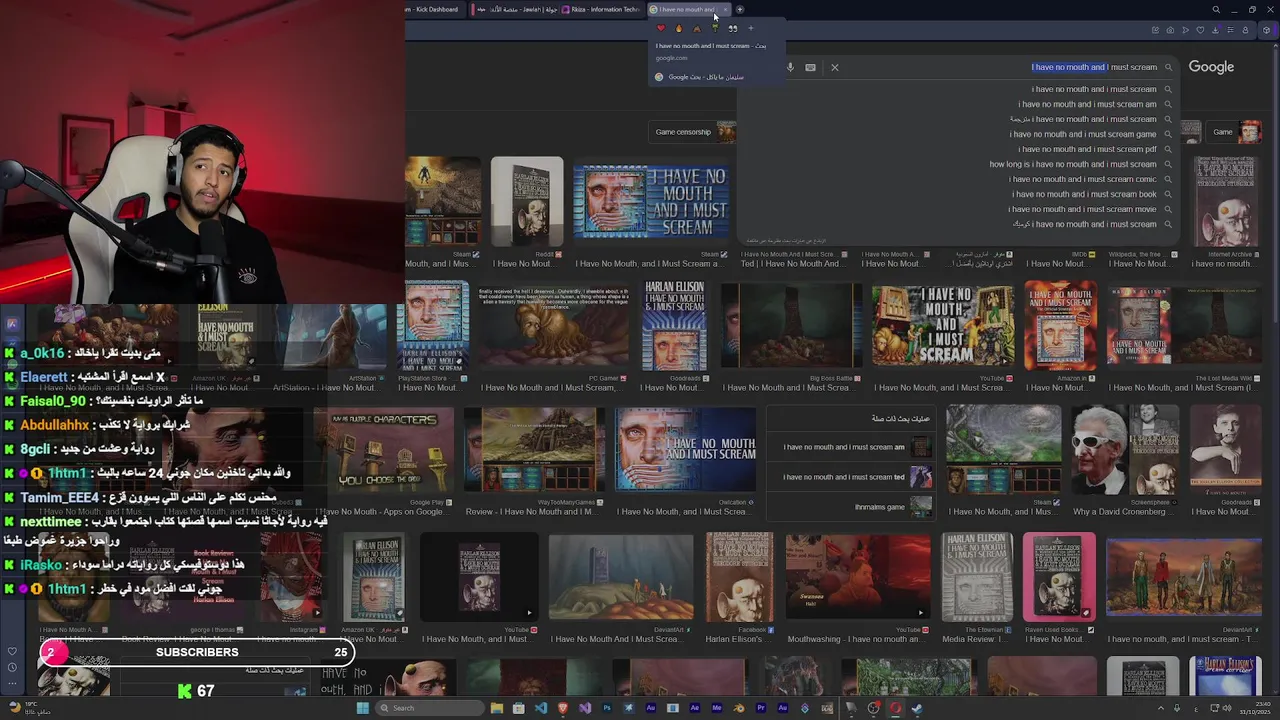Start voice search with microphone icon
Image resolution: width=1280 pixels, height=720 pixels.
tap(790, 68)
